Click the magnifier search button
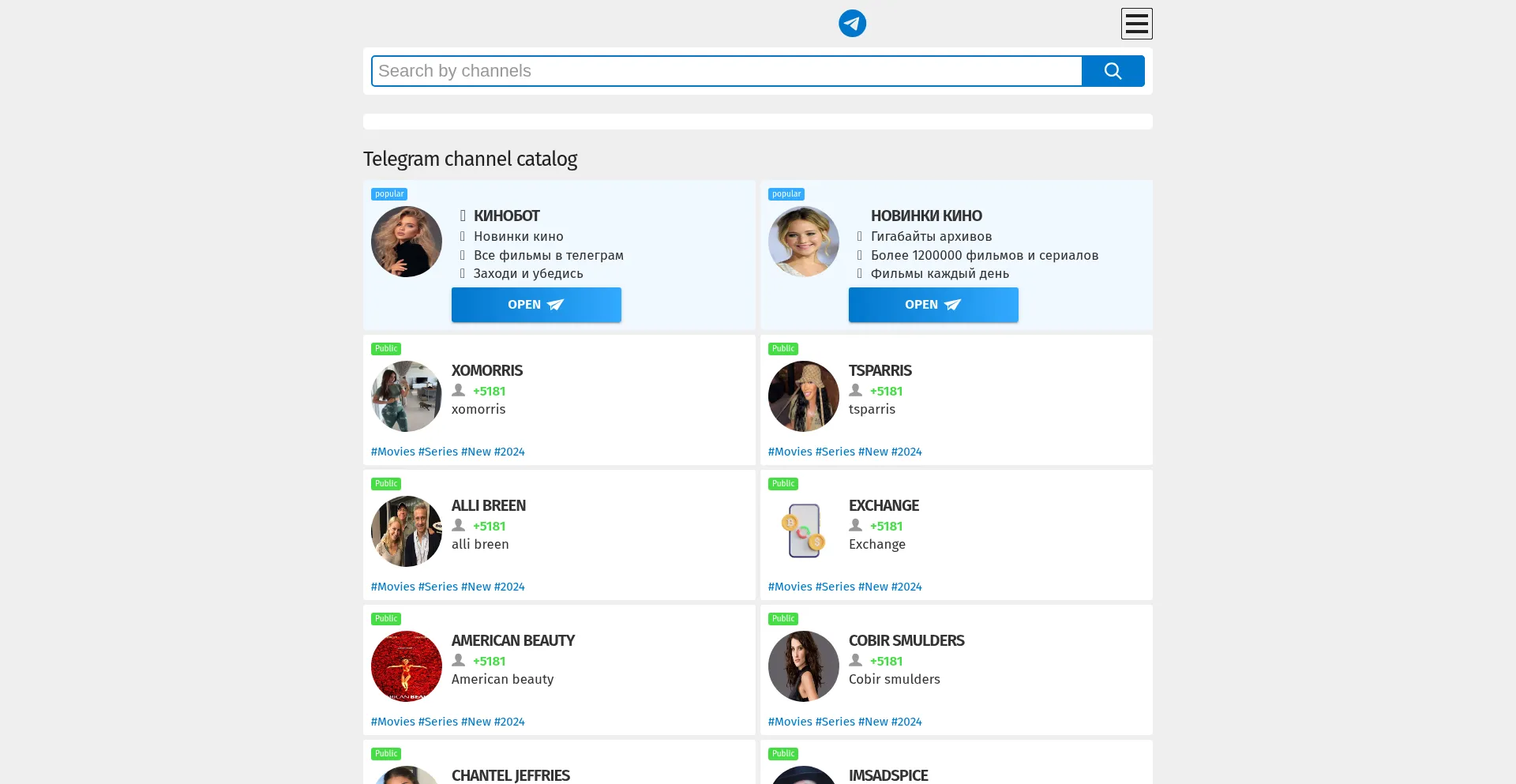This screenshot has height=784, width=1516. [1113, 71]
